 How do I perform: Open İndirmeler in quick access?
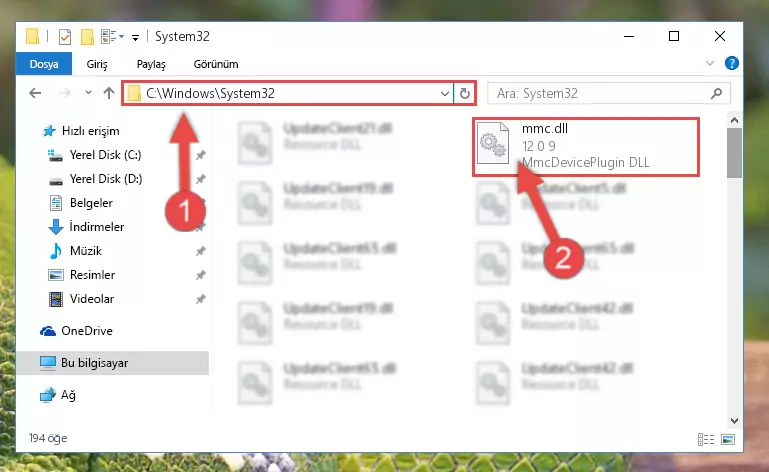click(x=97, y=227)
